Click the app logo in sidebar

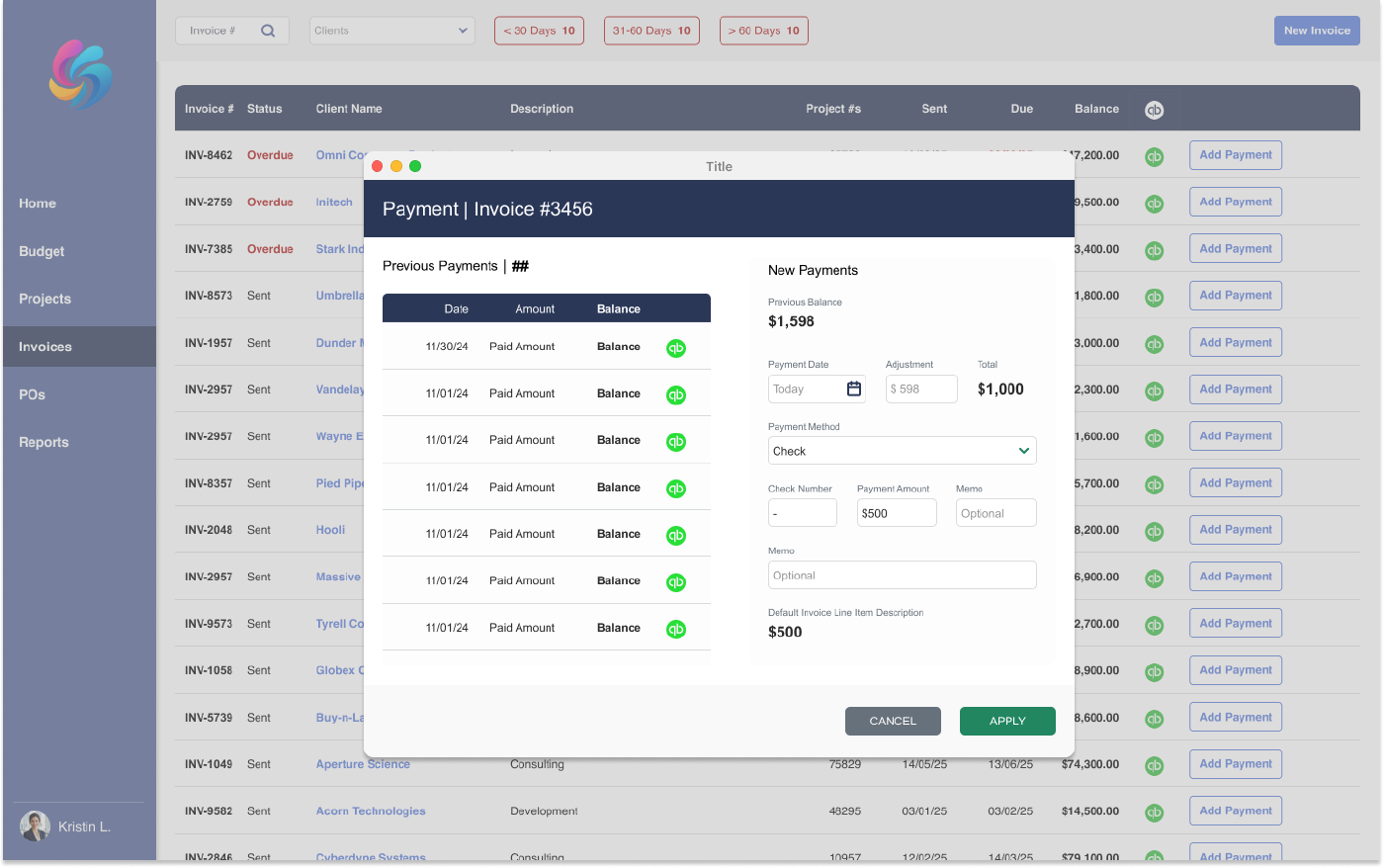point(80,74)
